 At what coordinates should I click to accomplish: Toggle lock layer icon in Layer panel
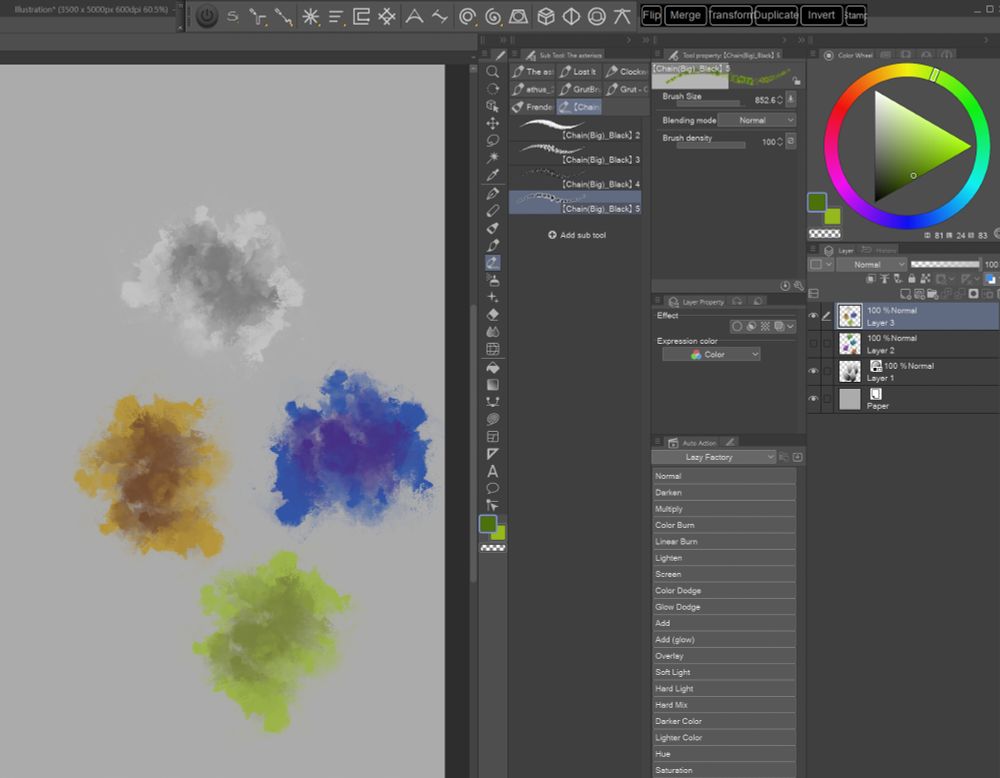912,279
